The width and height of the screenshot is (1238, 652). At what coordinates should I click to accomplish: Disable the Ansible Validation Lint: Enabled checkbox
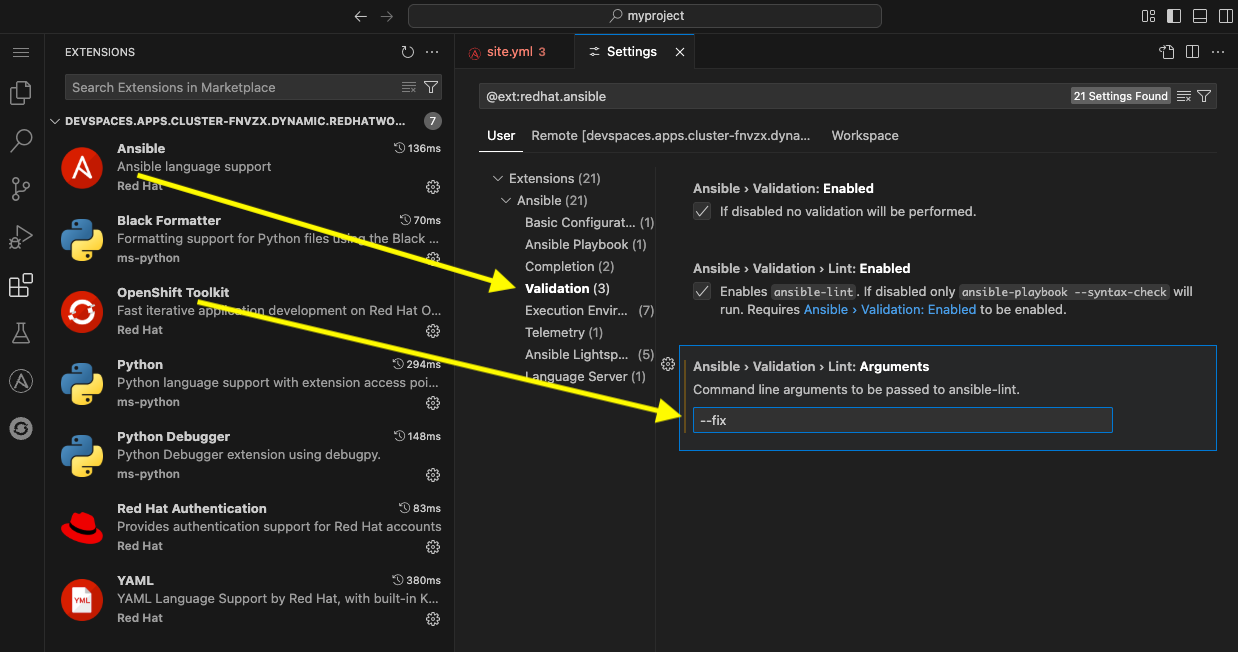click(701, 292)
